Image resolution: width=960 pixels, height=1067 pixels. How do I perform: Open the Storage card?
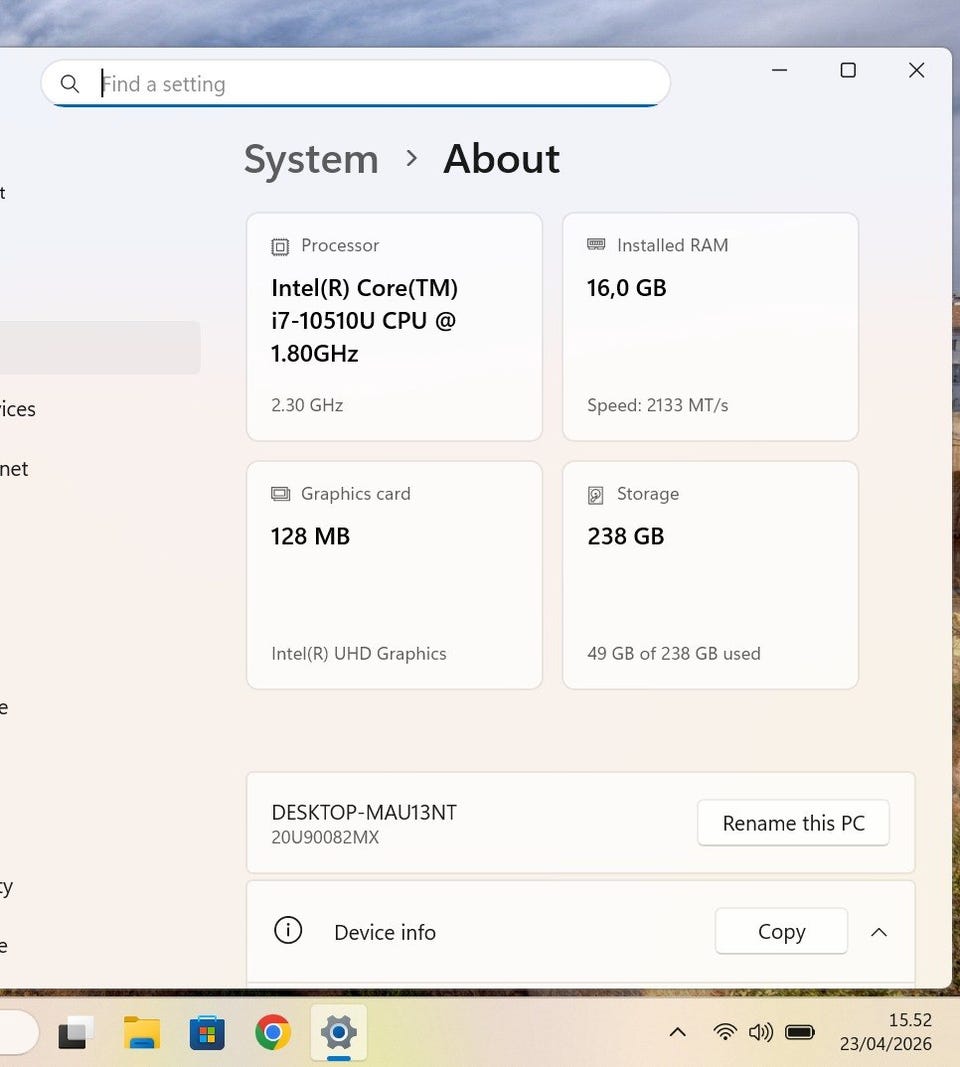(x=710, y=575)
